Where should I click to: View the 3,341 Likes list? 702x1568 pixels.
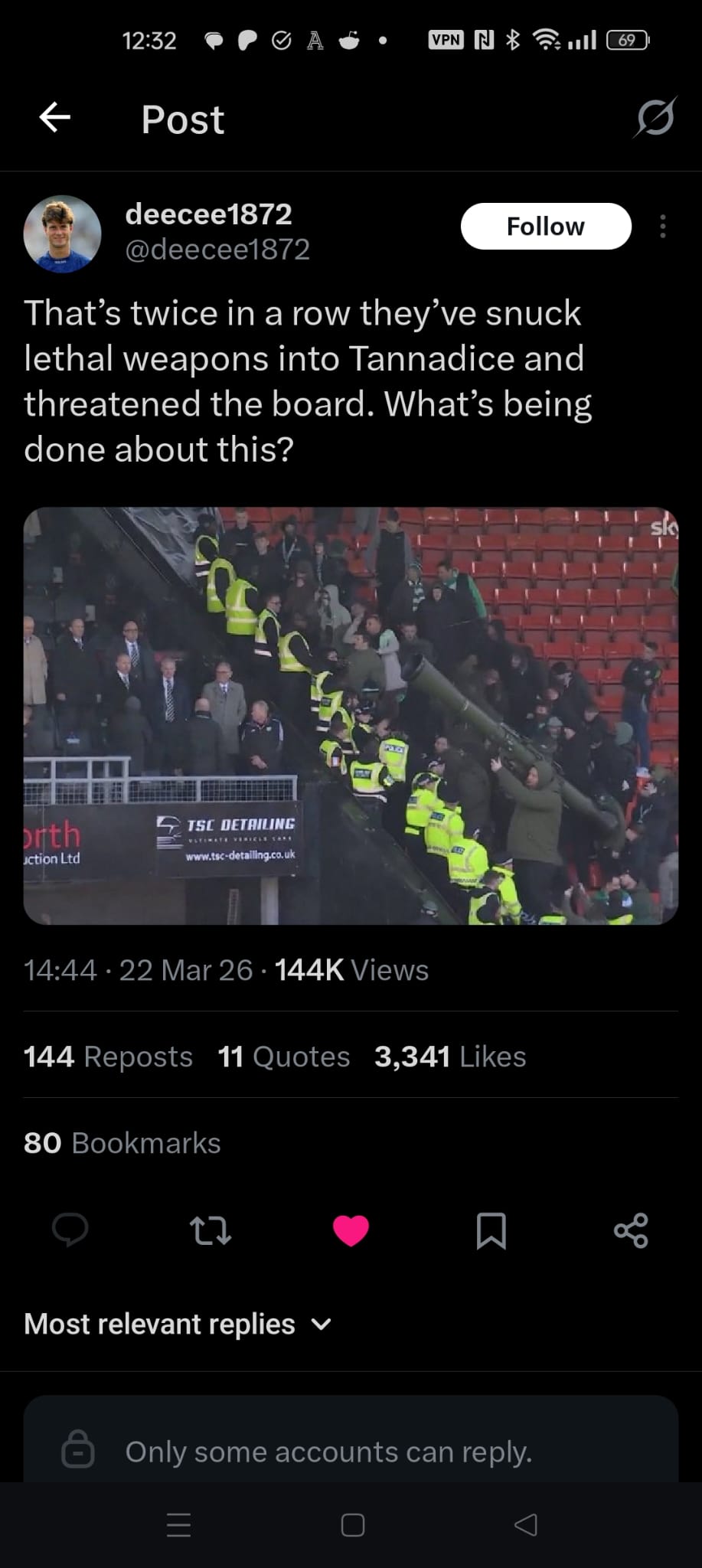tap(450, 1057)
